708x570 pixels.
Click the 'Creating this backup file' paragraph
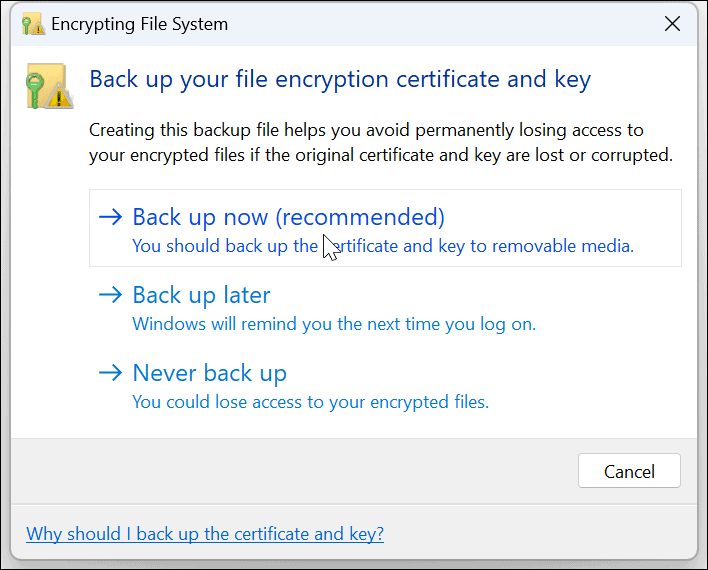click(380, 143)
